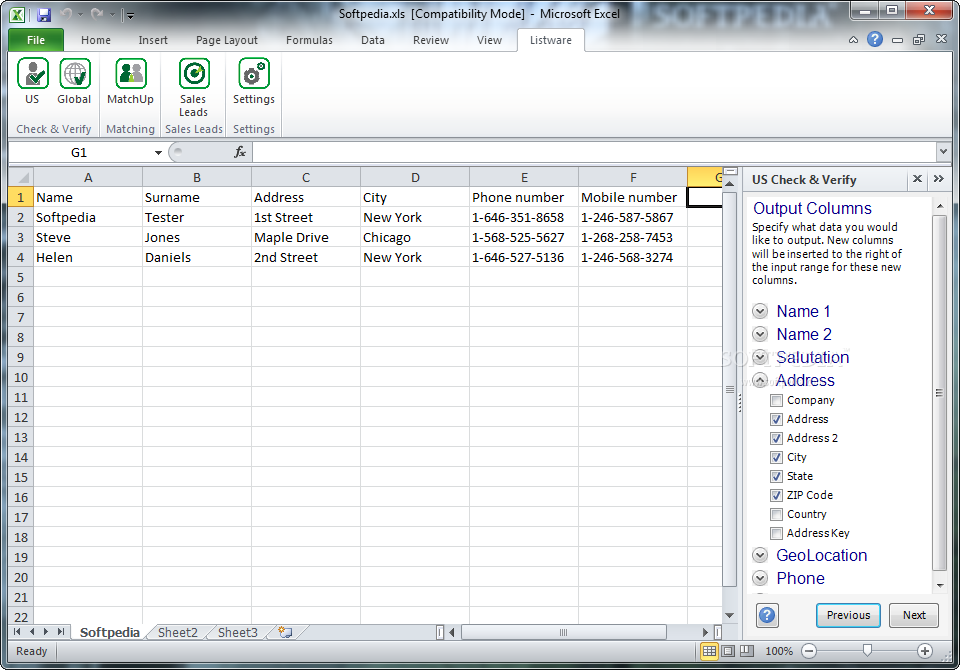Switch to the Data tab
Image resolution: width=960 pixels, height=670 pixels.
click(373, 40)
